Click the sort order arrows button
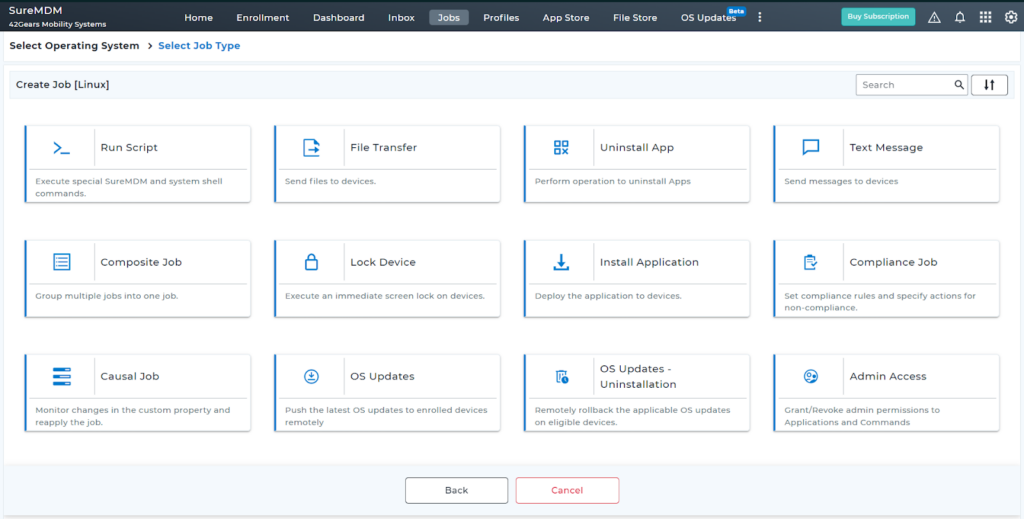The image size is (1024, 519). [989, 85]
